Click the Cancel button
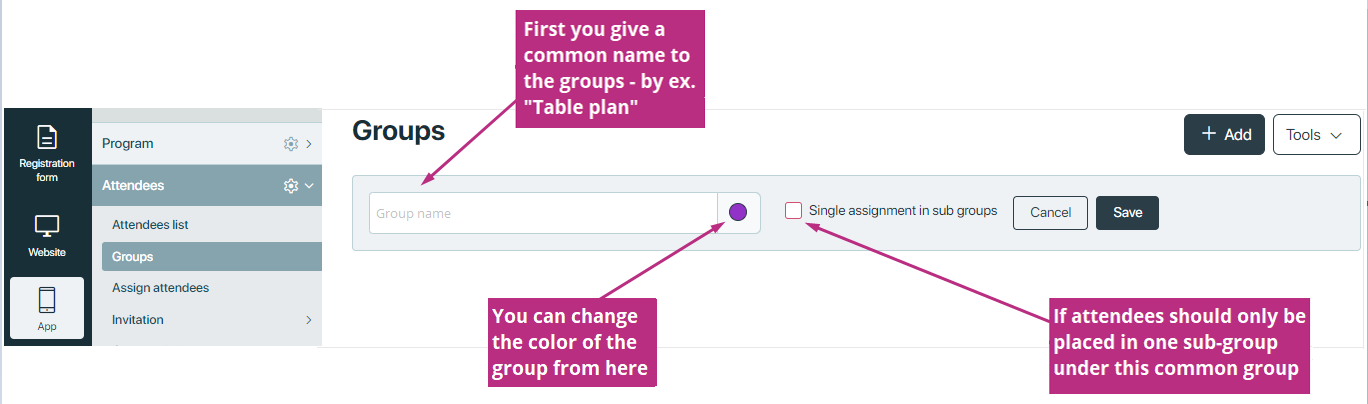Image resolution: width=1368 pixels, height=404 pixels. [x=1050, y=213]
